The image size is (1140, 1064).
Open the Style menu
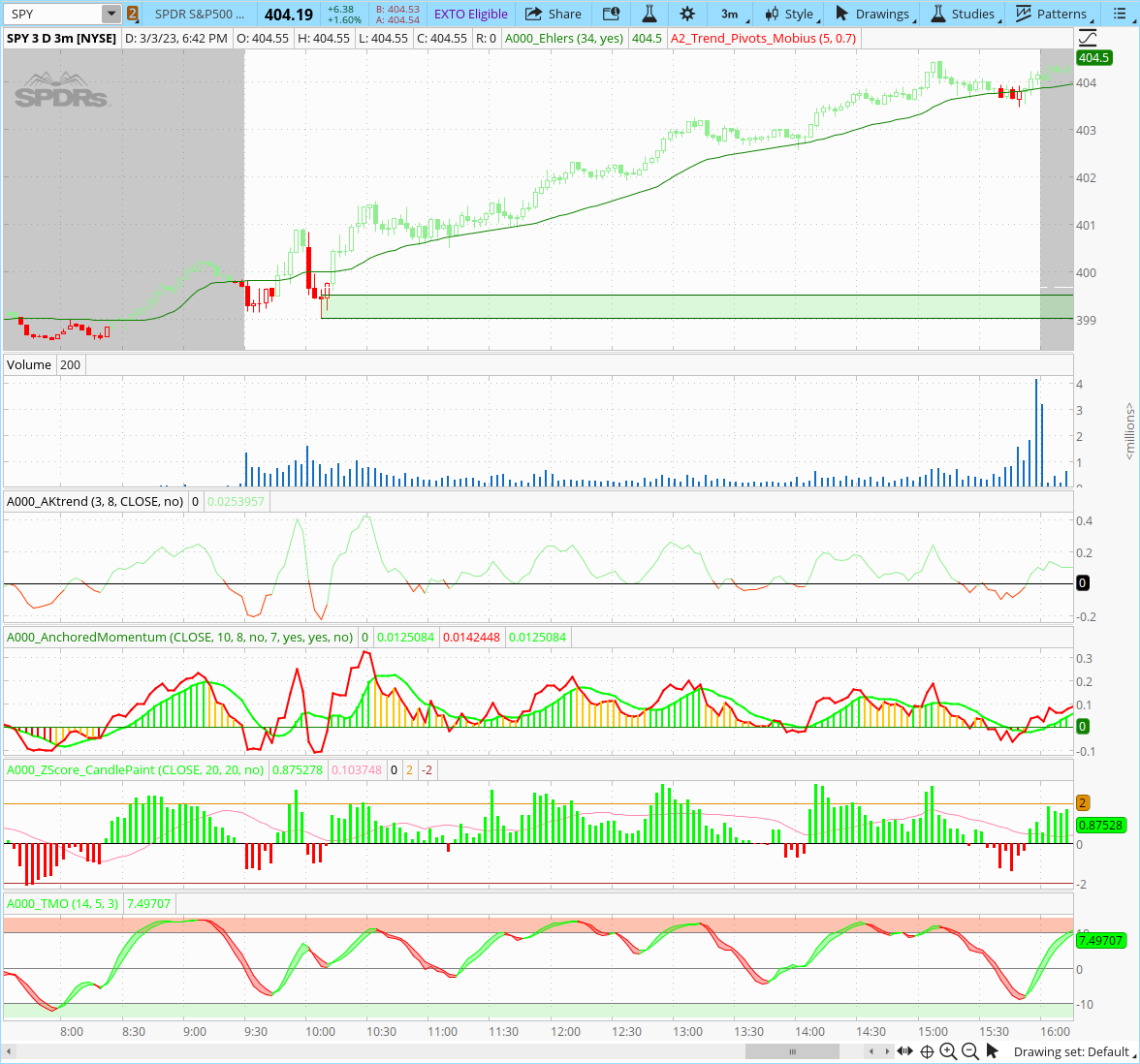coord(790,14)
